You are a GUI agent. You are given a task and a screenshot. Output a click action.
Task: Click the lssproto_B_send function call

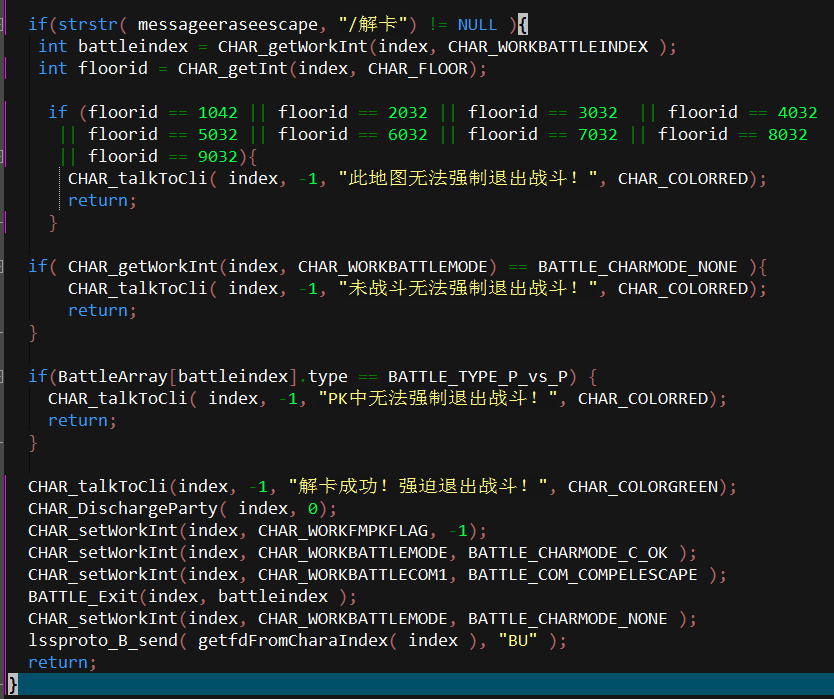point(103,641)
